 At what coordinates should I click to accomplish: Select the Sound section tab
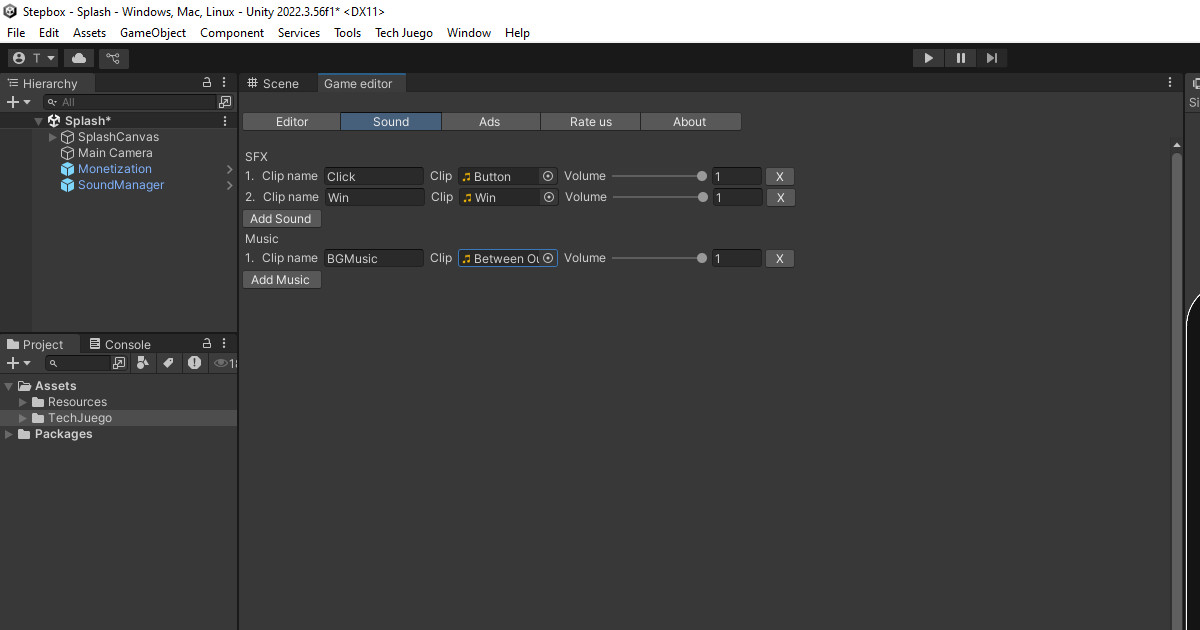(391, 121)
